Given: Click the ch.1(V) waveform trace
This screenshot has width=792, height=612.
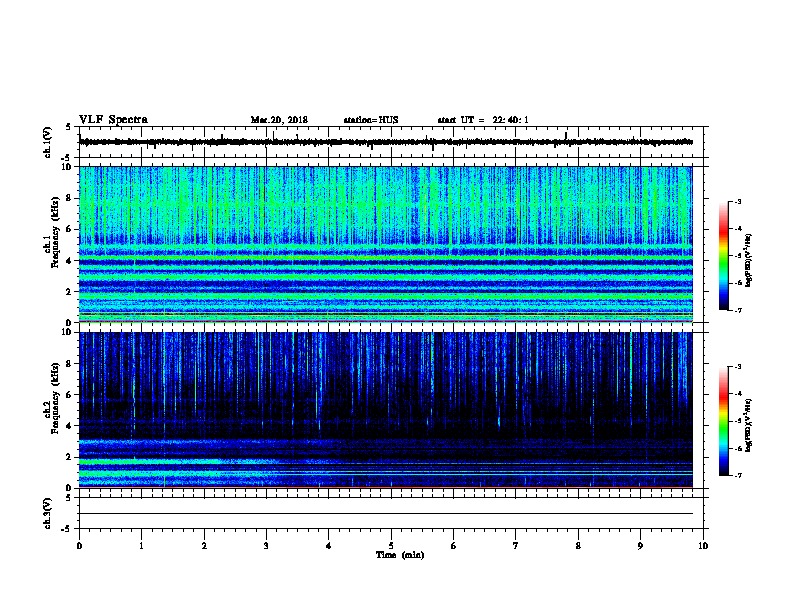Looking at the screenshot, I should 386,142.
